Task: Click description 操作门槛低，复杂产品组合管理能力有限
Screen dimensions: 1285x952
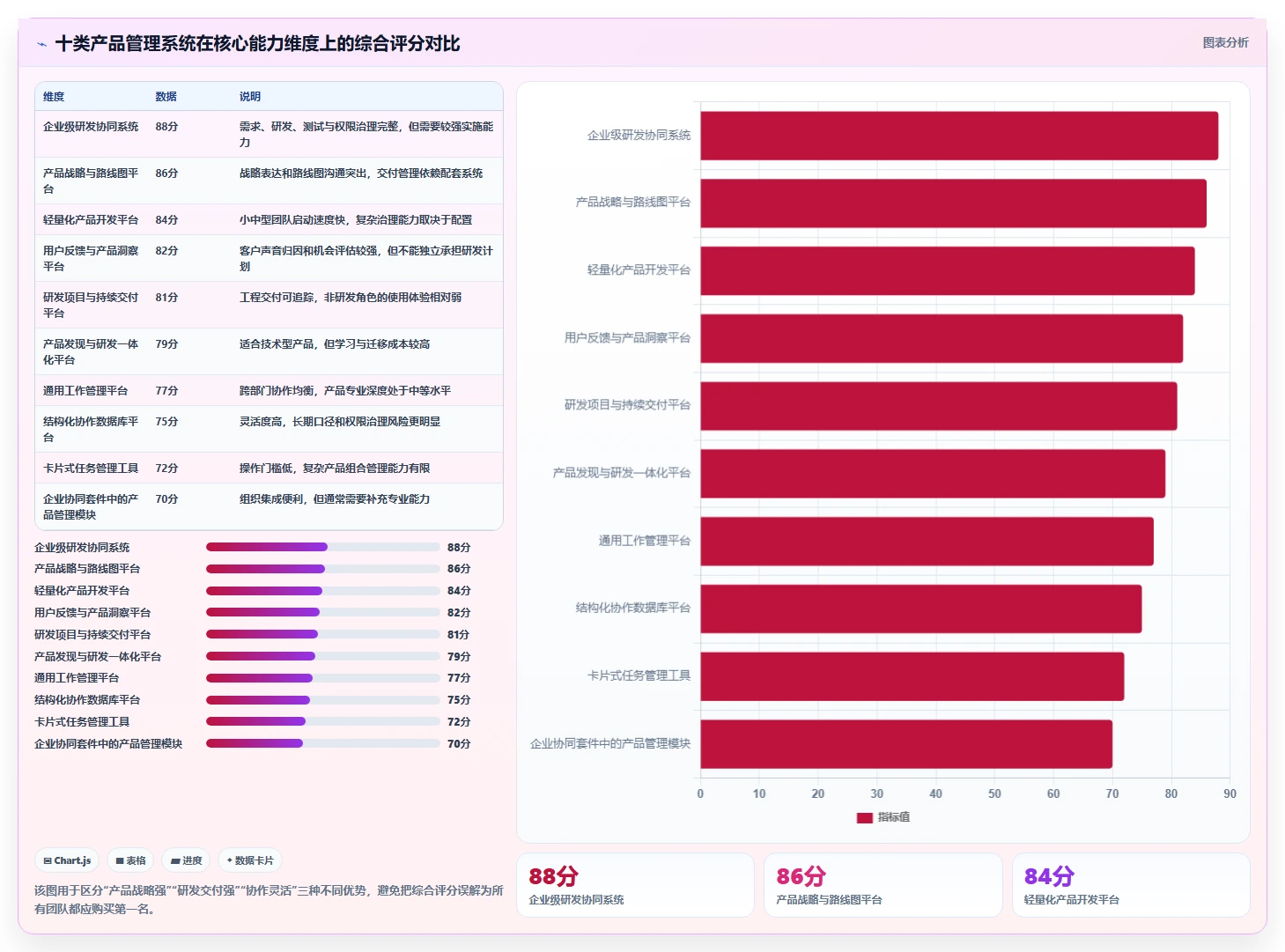Action: [x=335, y=469]
